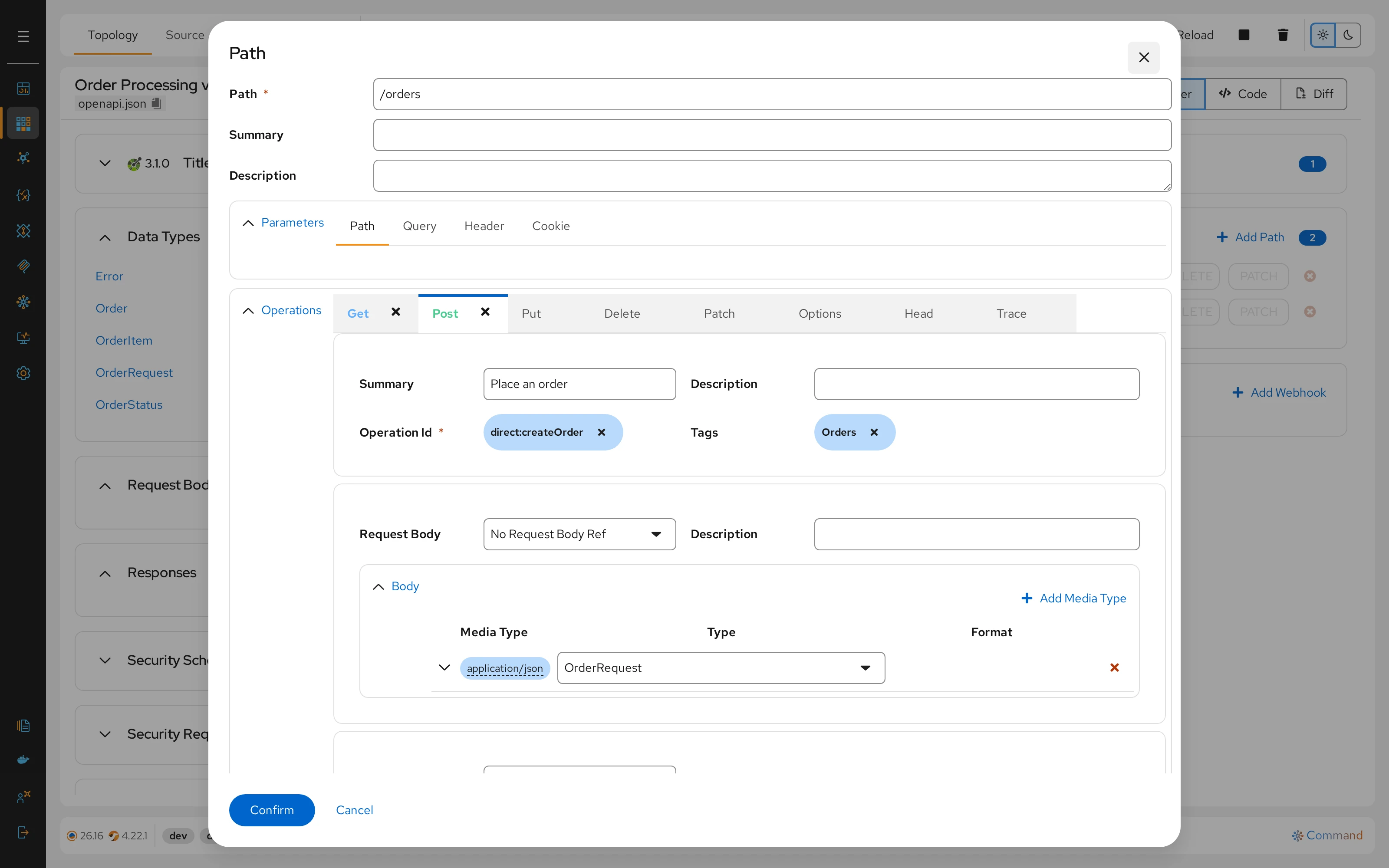Close the Path dialog with the X

[x=1143, y=57]
